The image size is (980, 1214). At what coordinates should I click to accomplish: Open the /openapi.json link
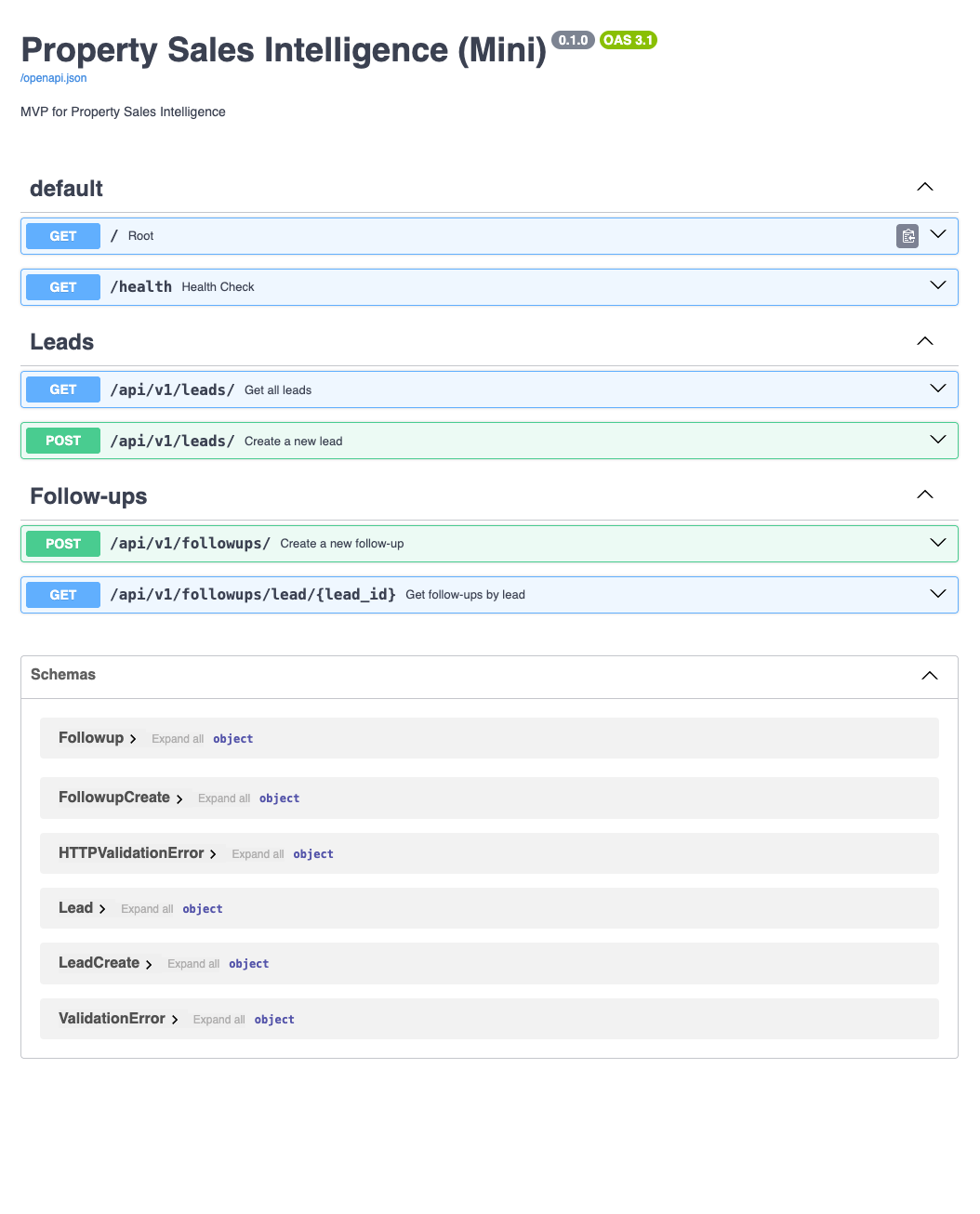tap(54, 78)
